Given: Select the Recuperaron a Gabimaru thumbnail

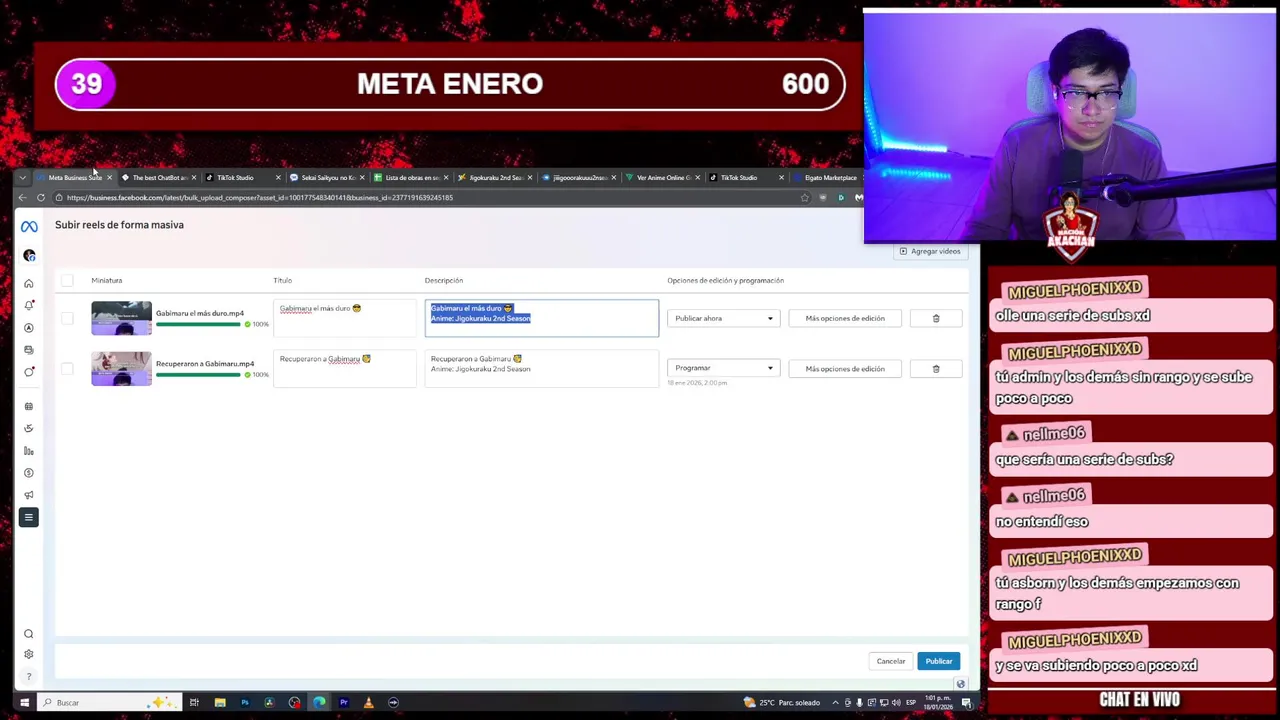Looking at the screenshot, I should click(121, 369).
